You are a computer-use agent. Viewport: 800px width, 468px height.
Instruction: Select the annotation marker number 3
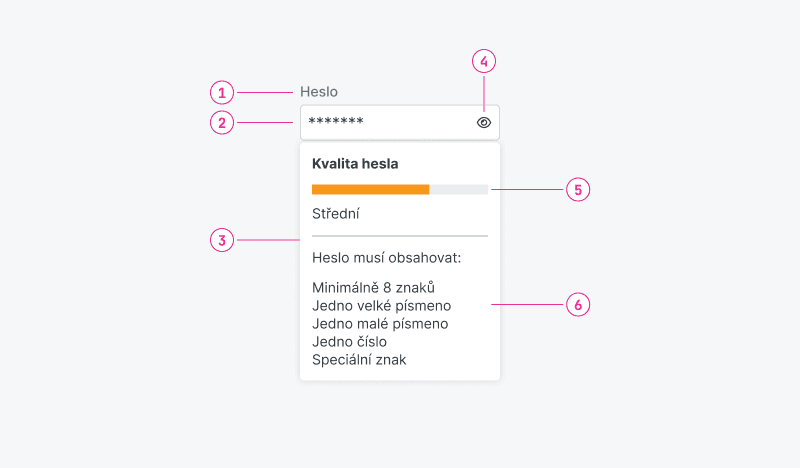(x=222, y=240)
